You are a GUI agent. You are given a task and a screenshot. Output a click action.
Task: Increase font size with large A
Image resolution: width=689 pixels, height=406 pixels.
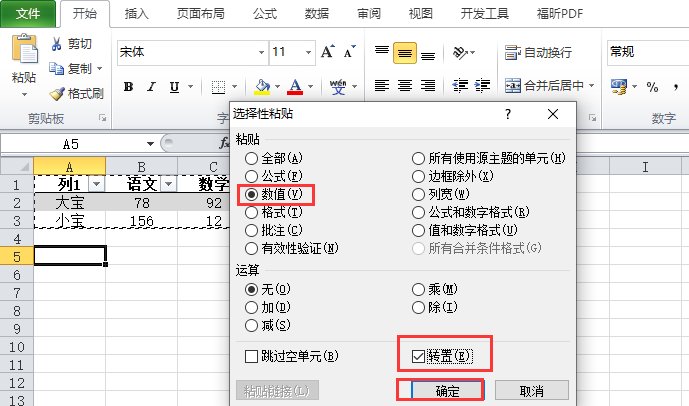327,52
